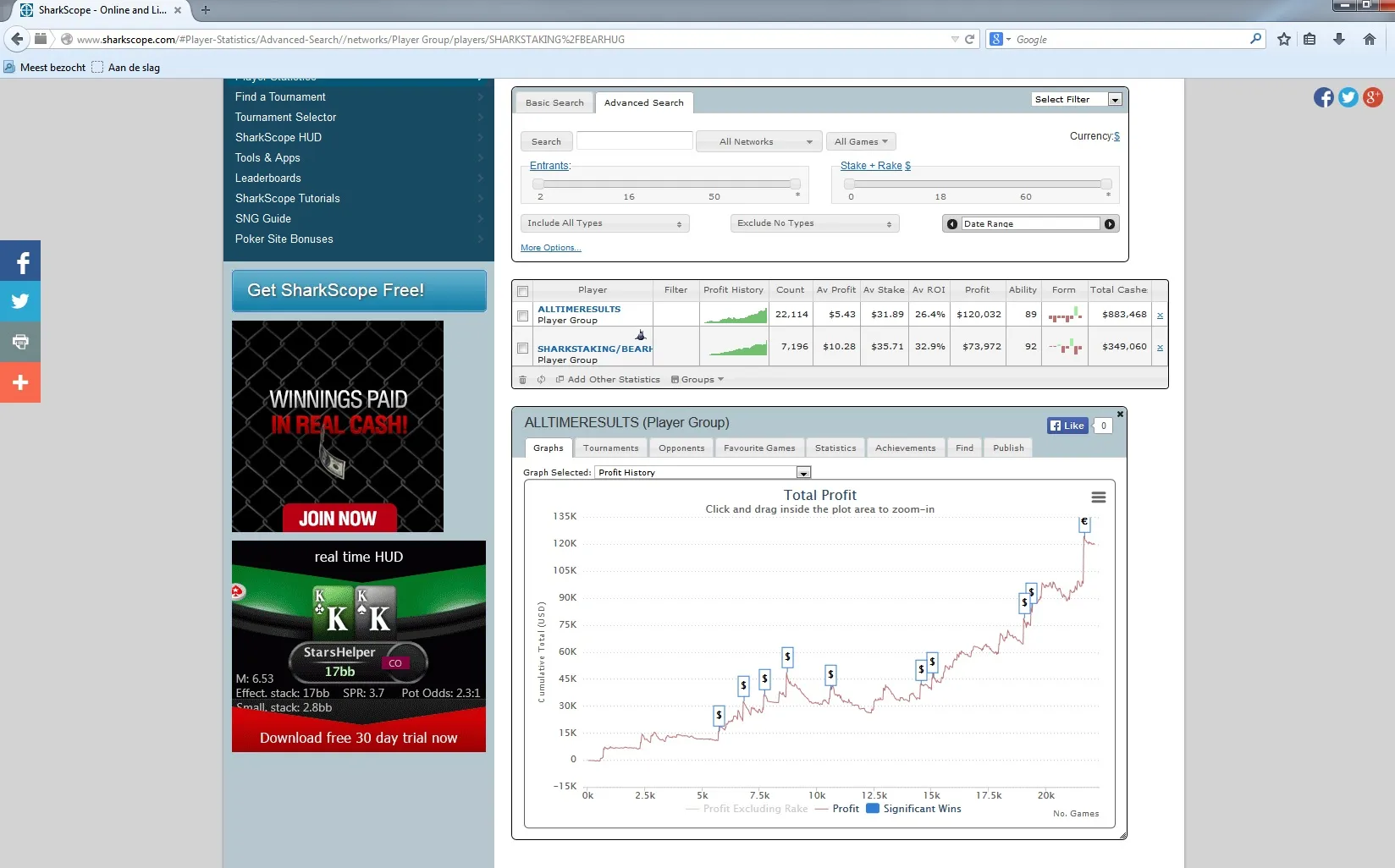Click the Search button

click(546, 141)
